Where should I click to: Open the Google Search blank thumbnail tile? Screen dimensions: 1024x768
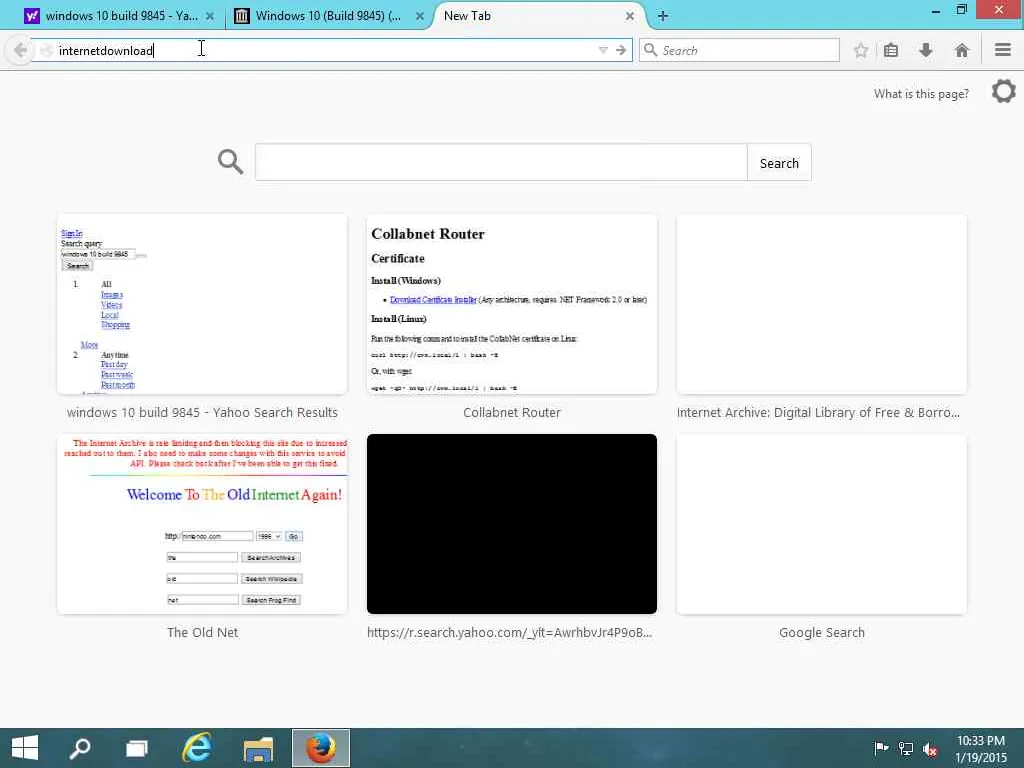[x=822, y=524]
